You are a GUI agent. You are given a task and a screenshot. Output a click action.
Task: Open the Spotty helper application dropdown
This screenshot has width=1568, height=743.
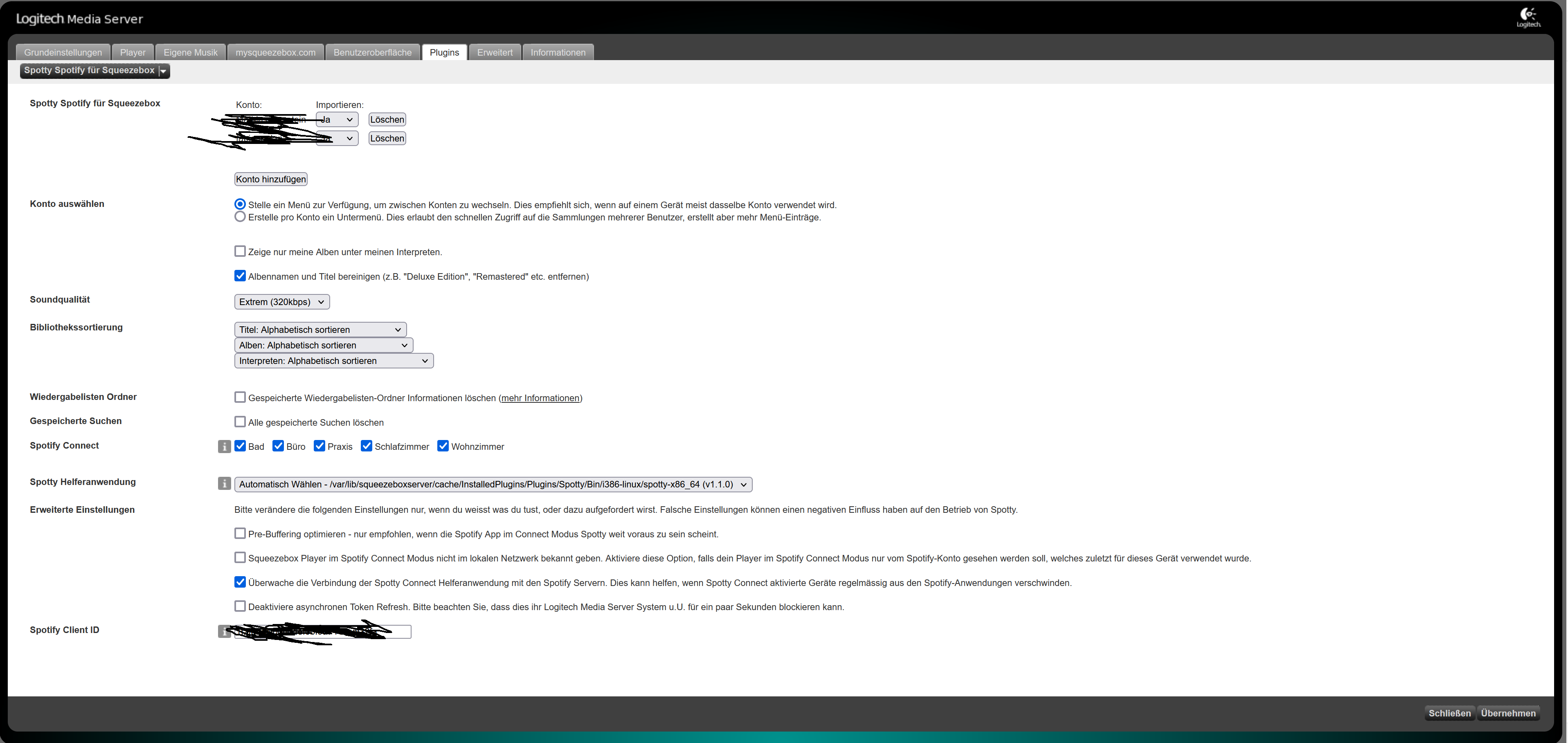point(493,485)
